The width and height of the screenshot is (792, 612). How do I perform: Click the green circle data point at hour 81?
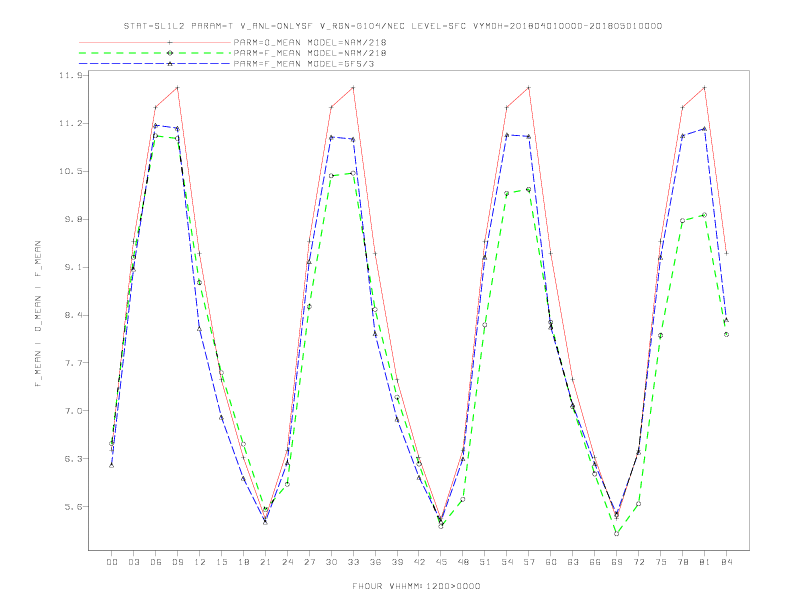tap(705, 215)
